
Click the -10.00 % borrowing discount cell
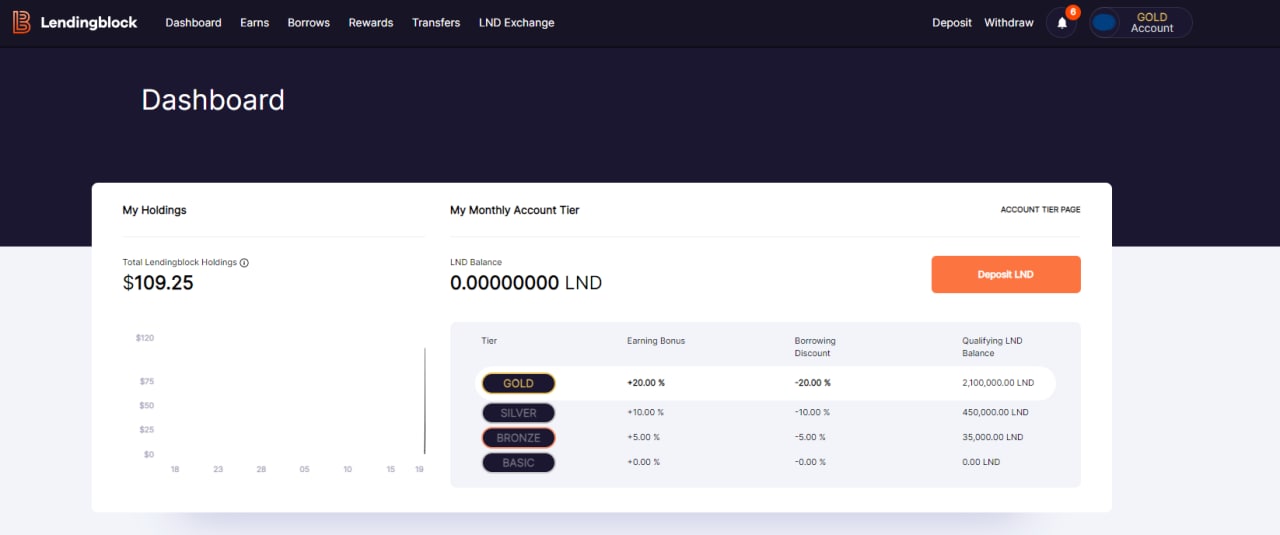[812, 412]
